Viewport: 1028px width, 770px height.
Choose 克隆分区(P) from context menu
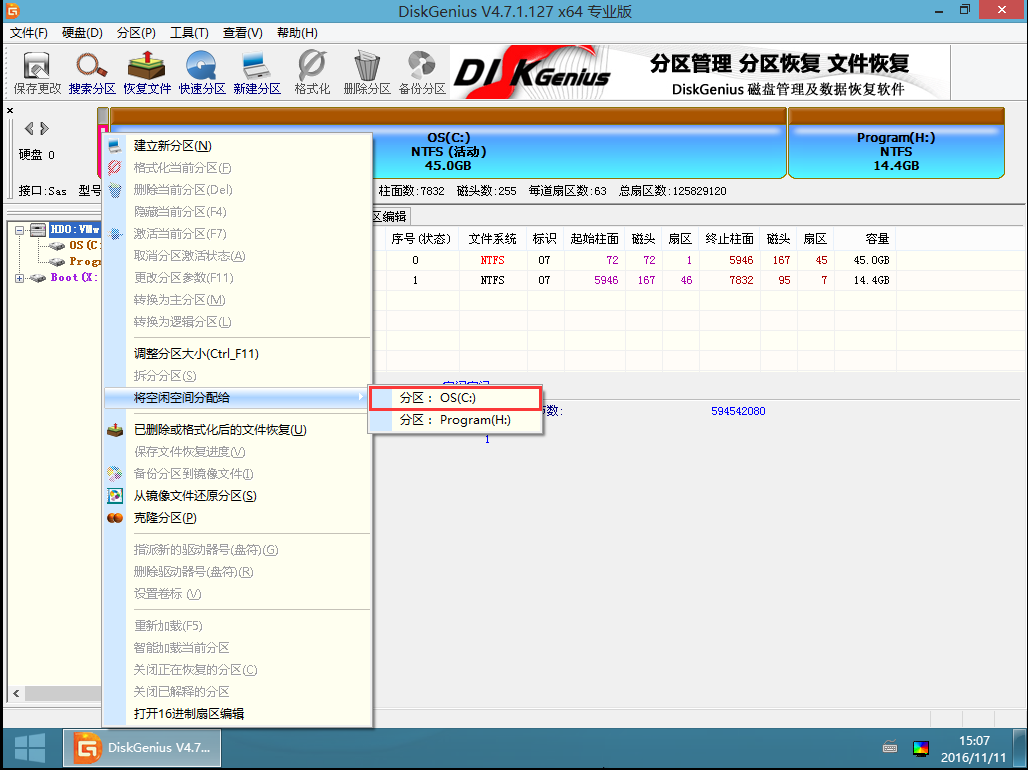tap(237, 518)
